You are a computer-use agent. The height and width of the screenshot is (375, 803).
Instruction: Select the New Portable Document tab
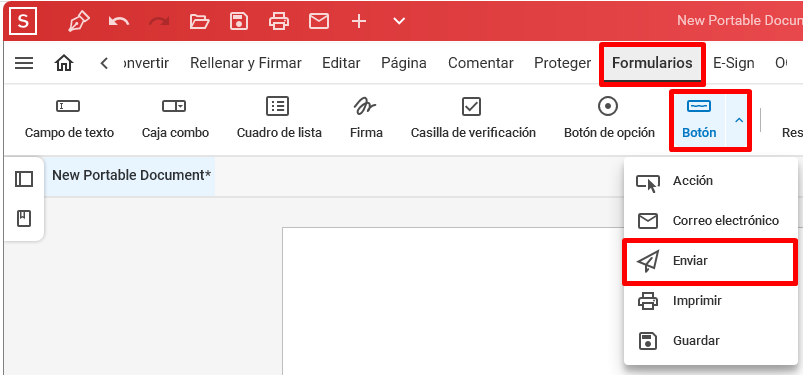pos(132,175)
